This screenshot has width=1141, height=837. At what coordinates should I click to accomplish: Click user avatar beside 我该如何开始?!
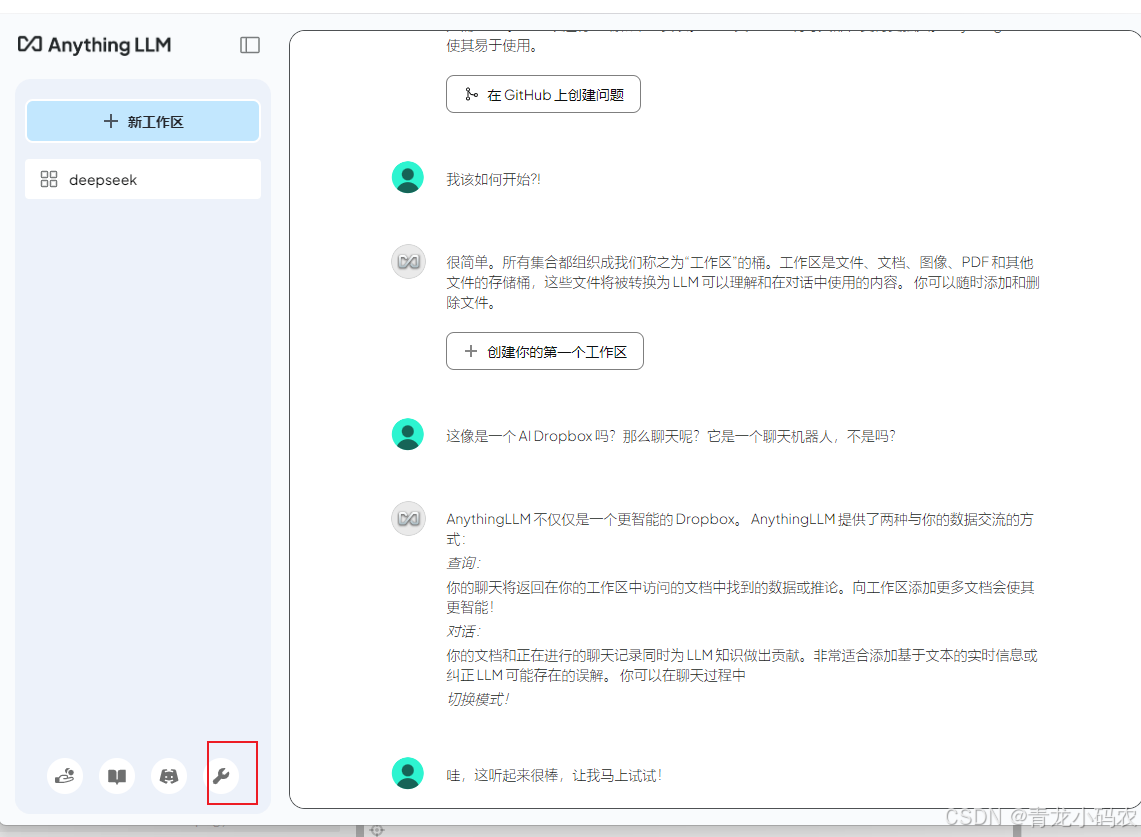click(x=408, y=178)
